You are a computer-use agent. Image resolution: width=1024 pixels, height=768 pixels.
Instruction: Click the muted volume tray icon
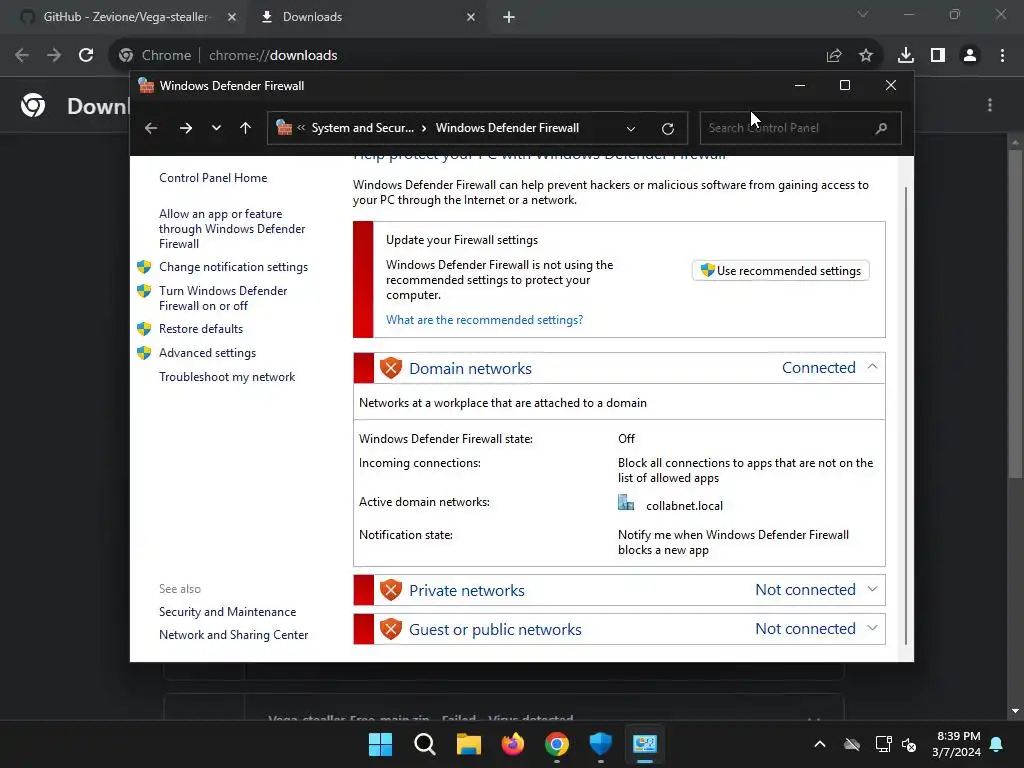(x=908, y=744)
